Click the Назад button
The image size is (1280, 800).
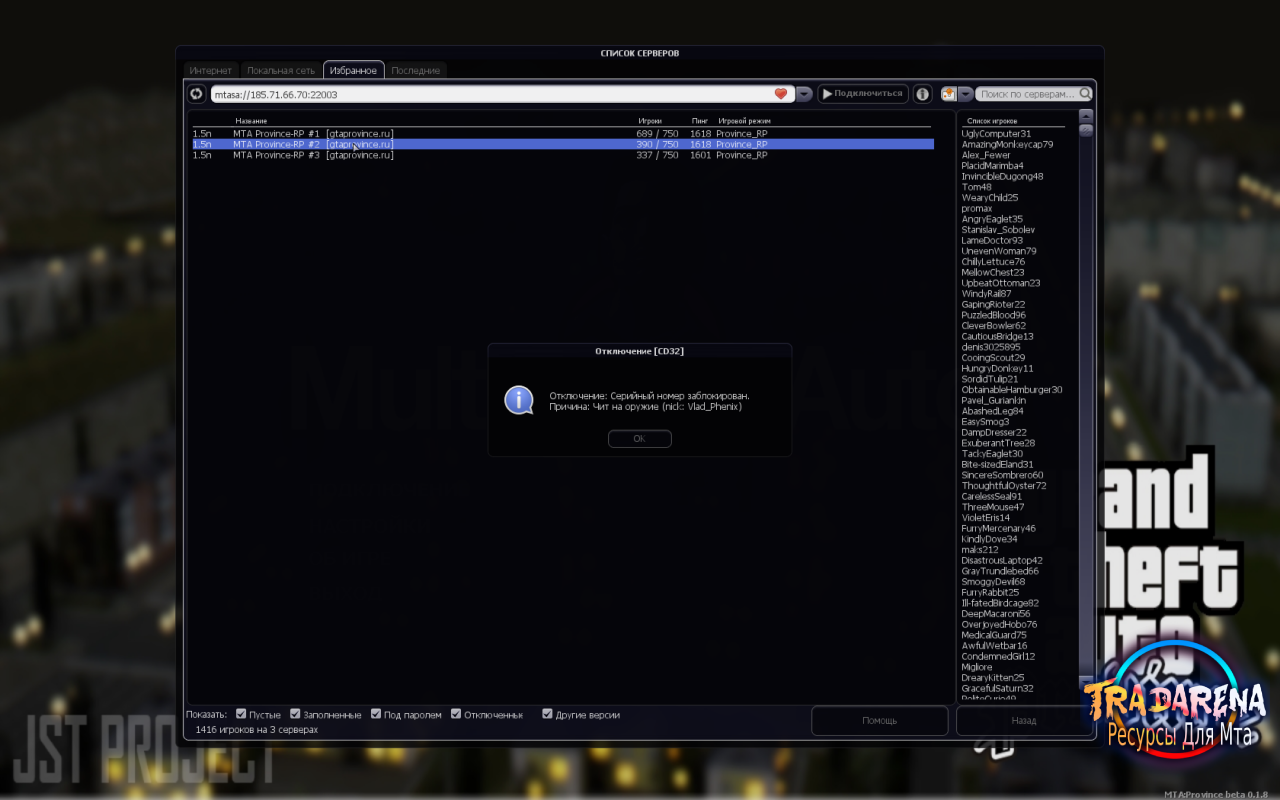tap(1024, 720)
